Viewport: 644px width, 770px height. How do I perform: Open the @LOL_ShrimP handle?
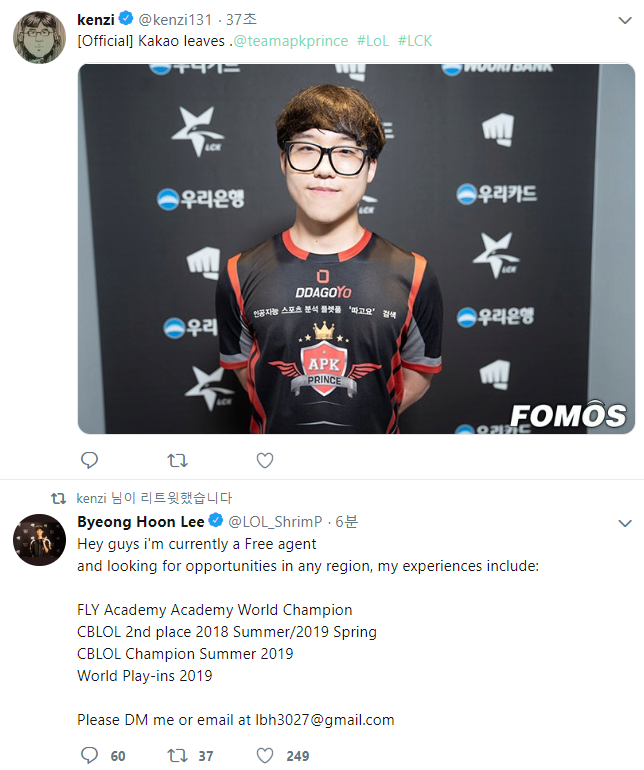click(x=276, y=522)
